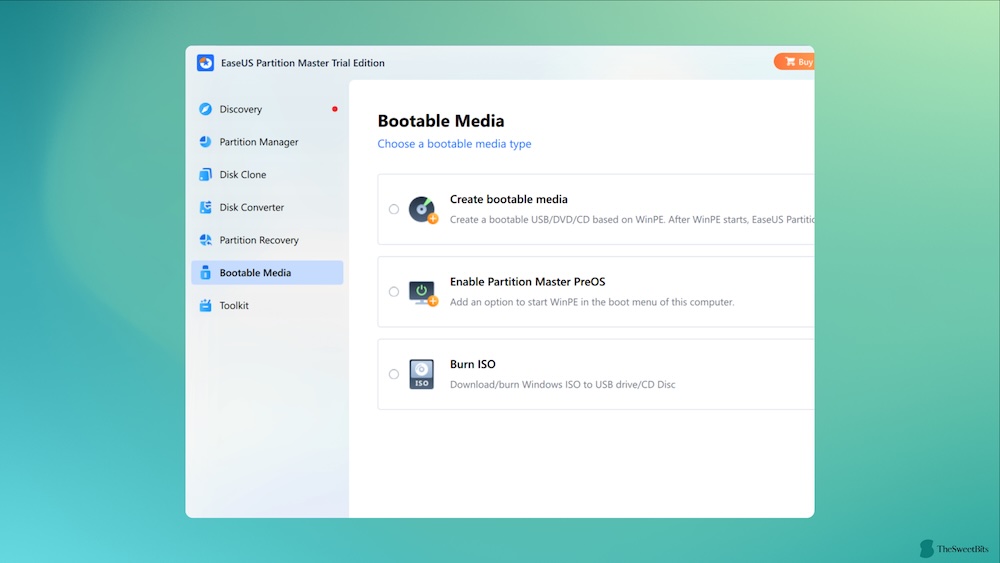Go to Partition Manager

click(x=267, y=142)
